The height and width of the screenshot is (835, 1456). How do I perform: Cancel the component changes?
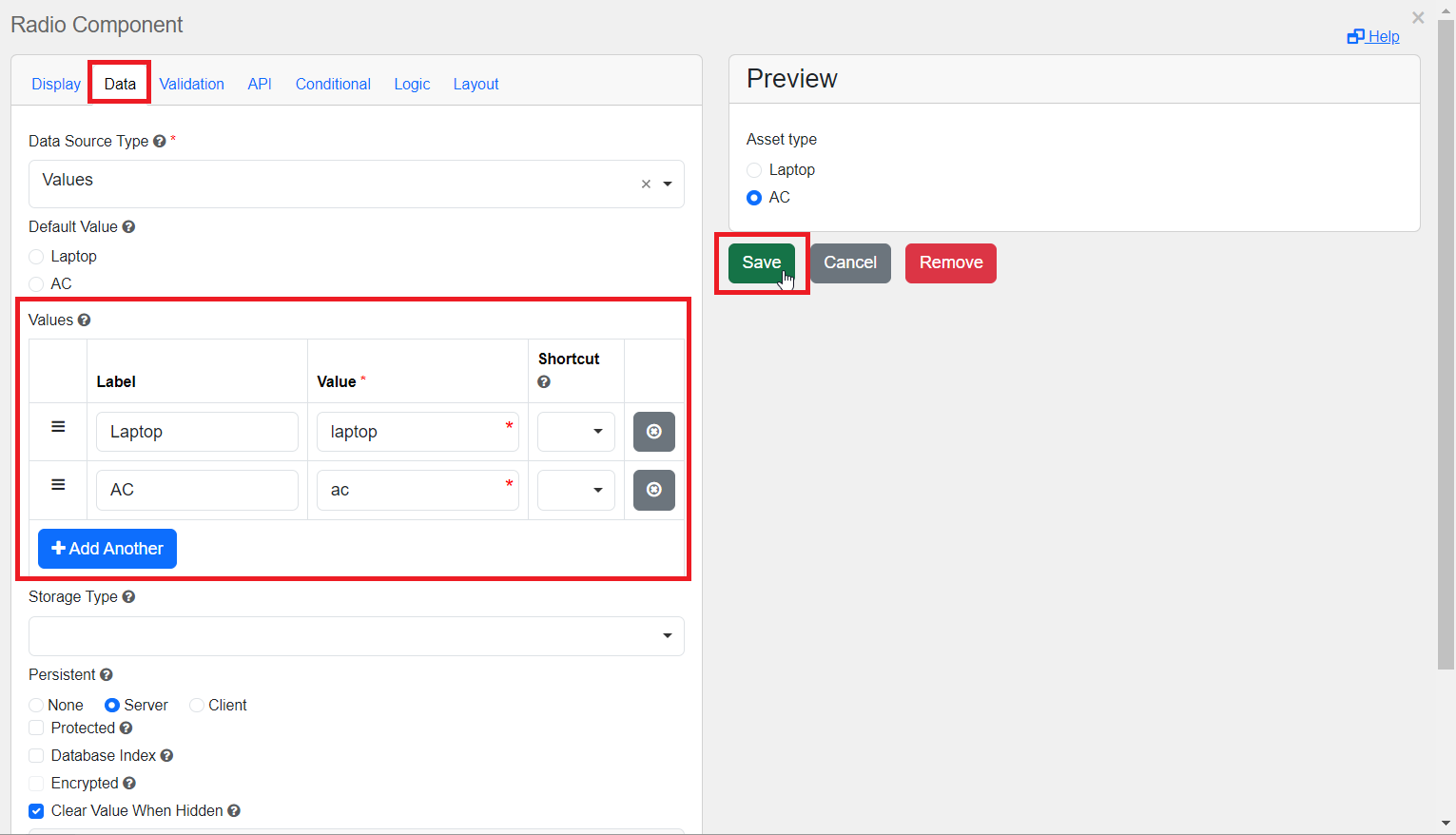coord(850,263)
